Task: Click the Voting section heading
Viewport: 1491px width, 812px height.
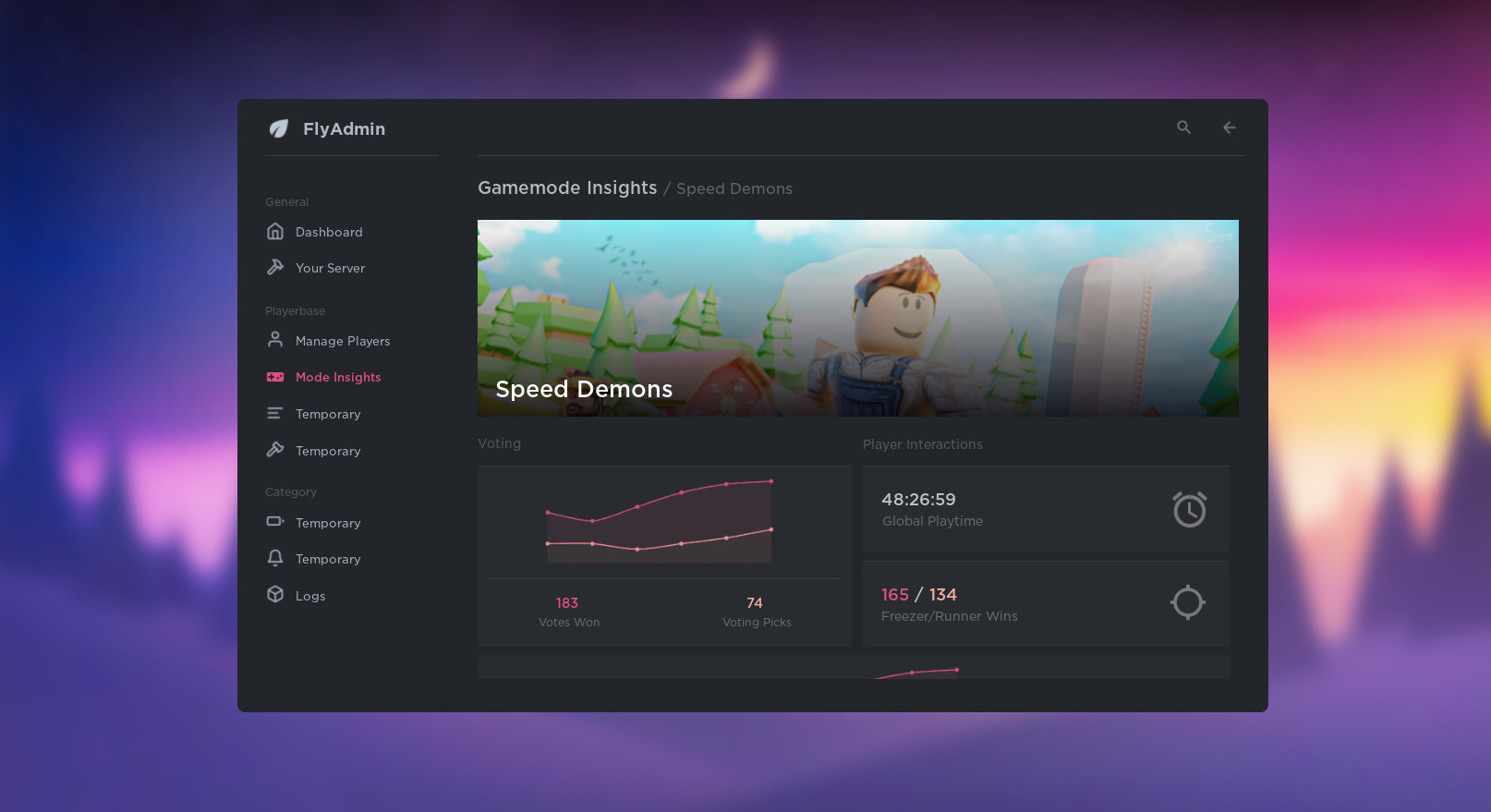Action: [x=499, y=443]
